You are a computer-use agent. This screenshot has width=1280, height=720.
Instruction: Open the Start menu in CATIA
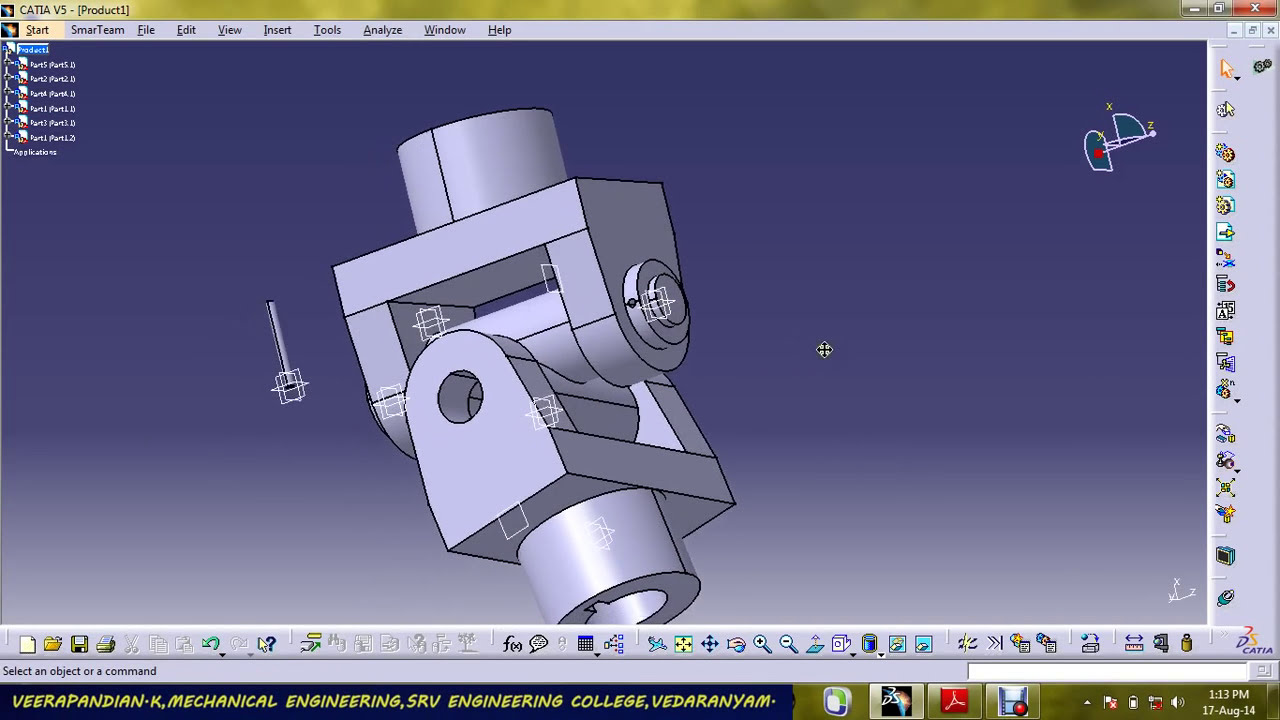tap(37, 30)
